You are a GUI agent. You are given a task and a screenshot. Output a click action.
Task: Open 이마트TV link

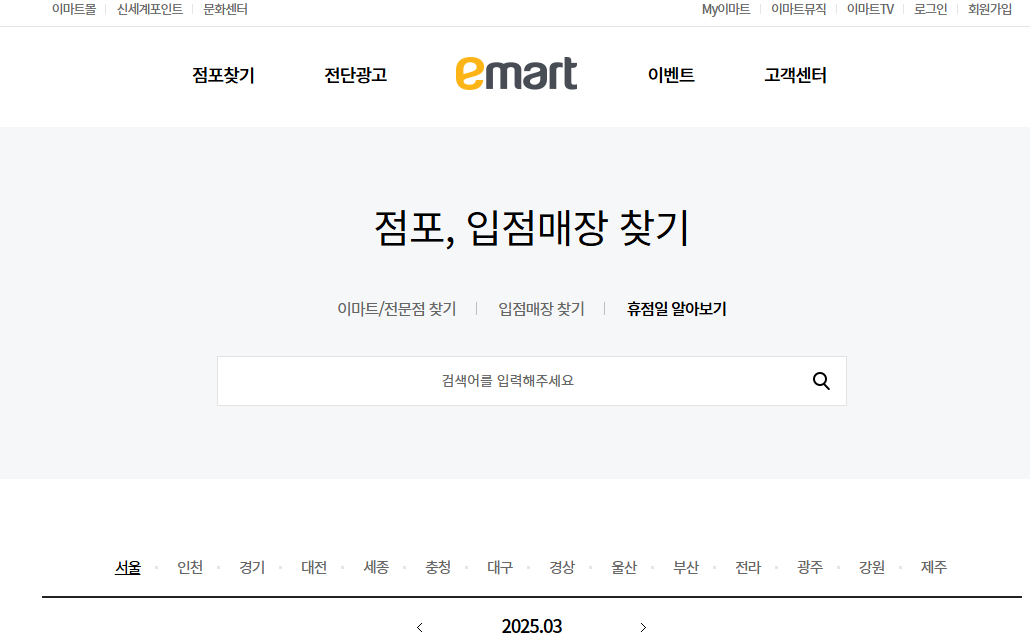[870, 9]
